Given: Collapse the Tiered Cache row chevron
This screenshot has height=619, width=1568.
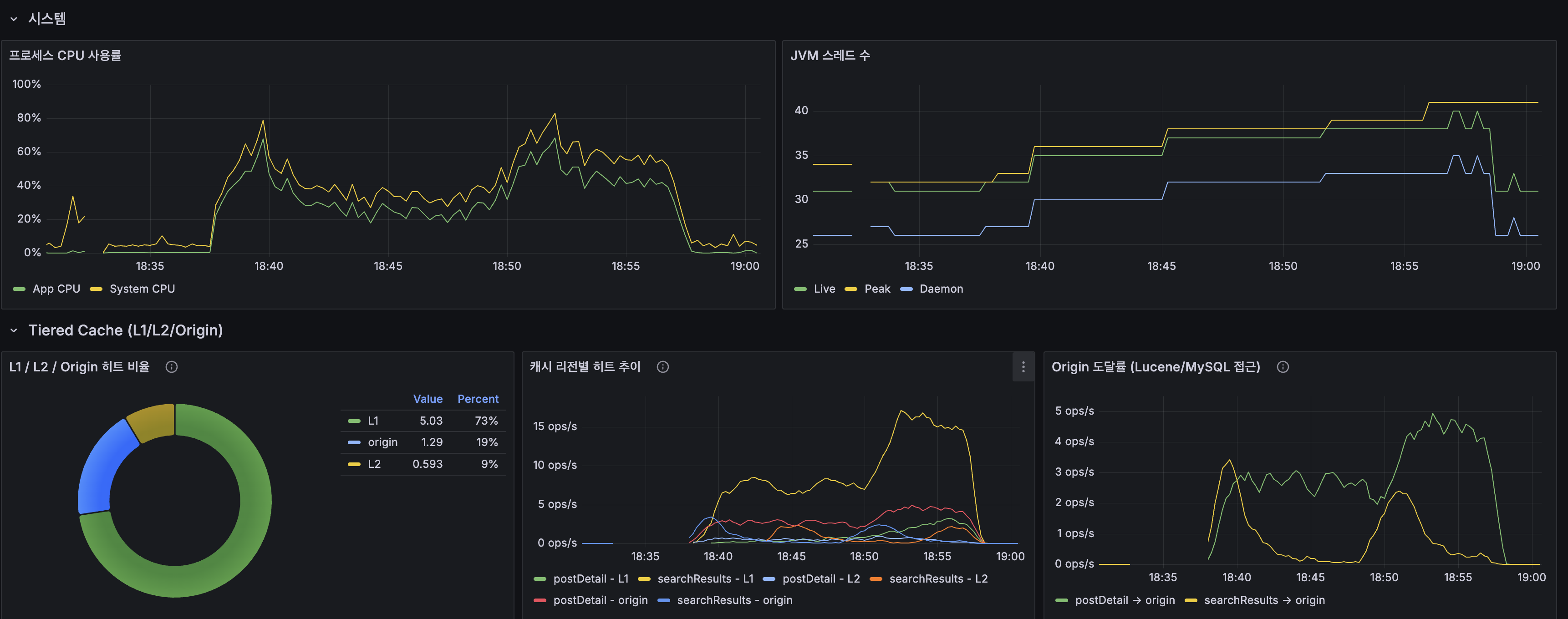Looking at the screenshot, I should pyautogui.click(x=13, y=330).
